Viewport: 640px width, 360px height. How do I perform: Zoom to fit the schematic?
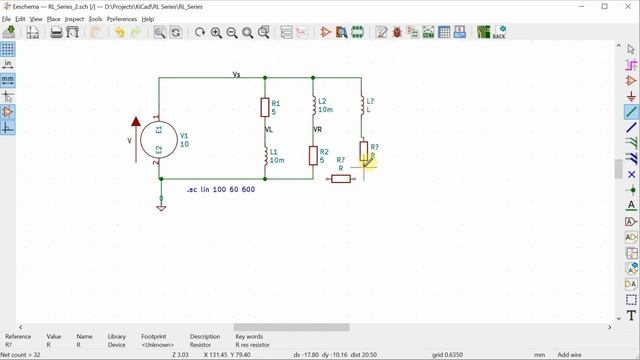coord(247,32)
